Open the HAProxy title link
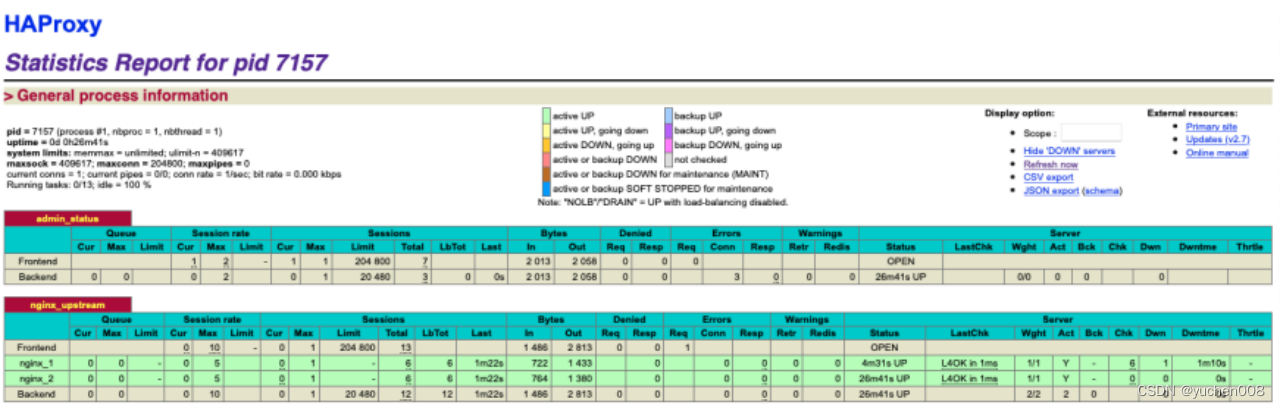 coord(53,24)
